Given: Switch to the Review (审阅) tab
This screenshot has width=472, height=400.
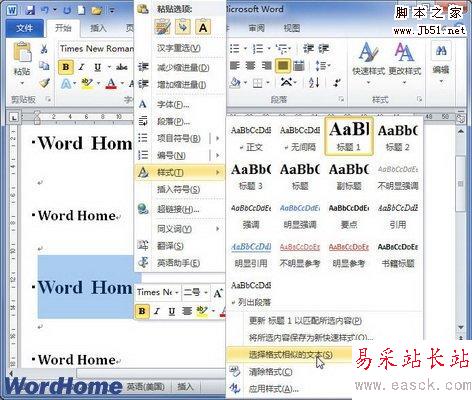Looking at the screenshot, I should click(256, 28).
